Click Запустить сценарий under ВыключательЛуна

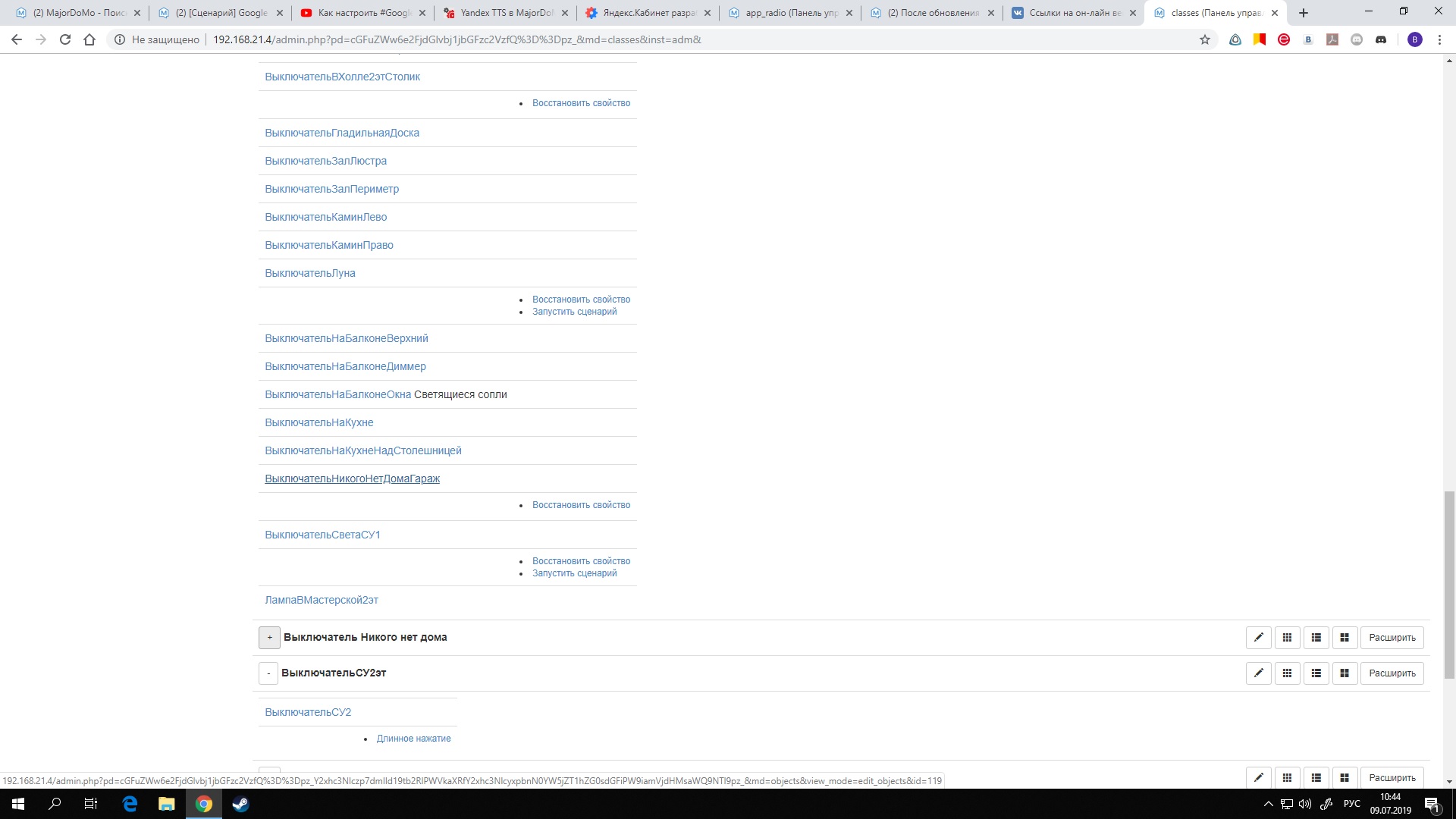(574, 312)
